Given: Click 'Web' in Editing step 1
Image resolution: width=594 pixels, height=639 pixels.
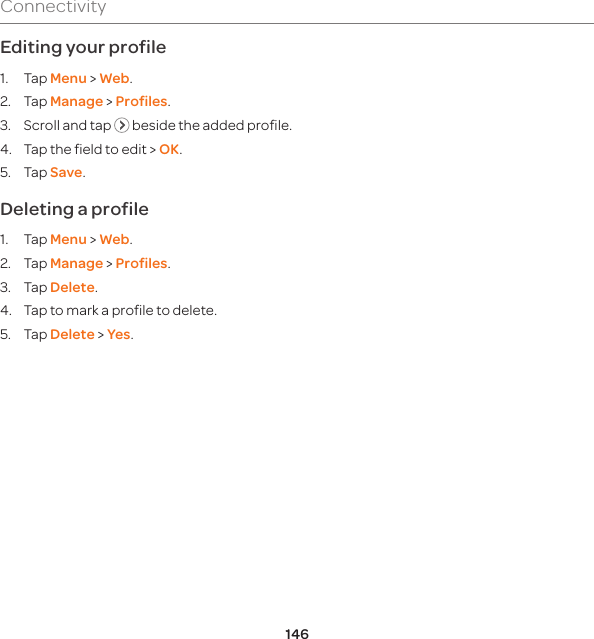Looking at the screenshot, I should click(x=114, y=78).
